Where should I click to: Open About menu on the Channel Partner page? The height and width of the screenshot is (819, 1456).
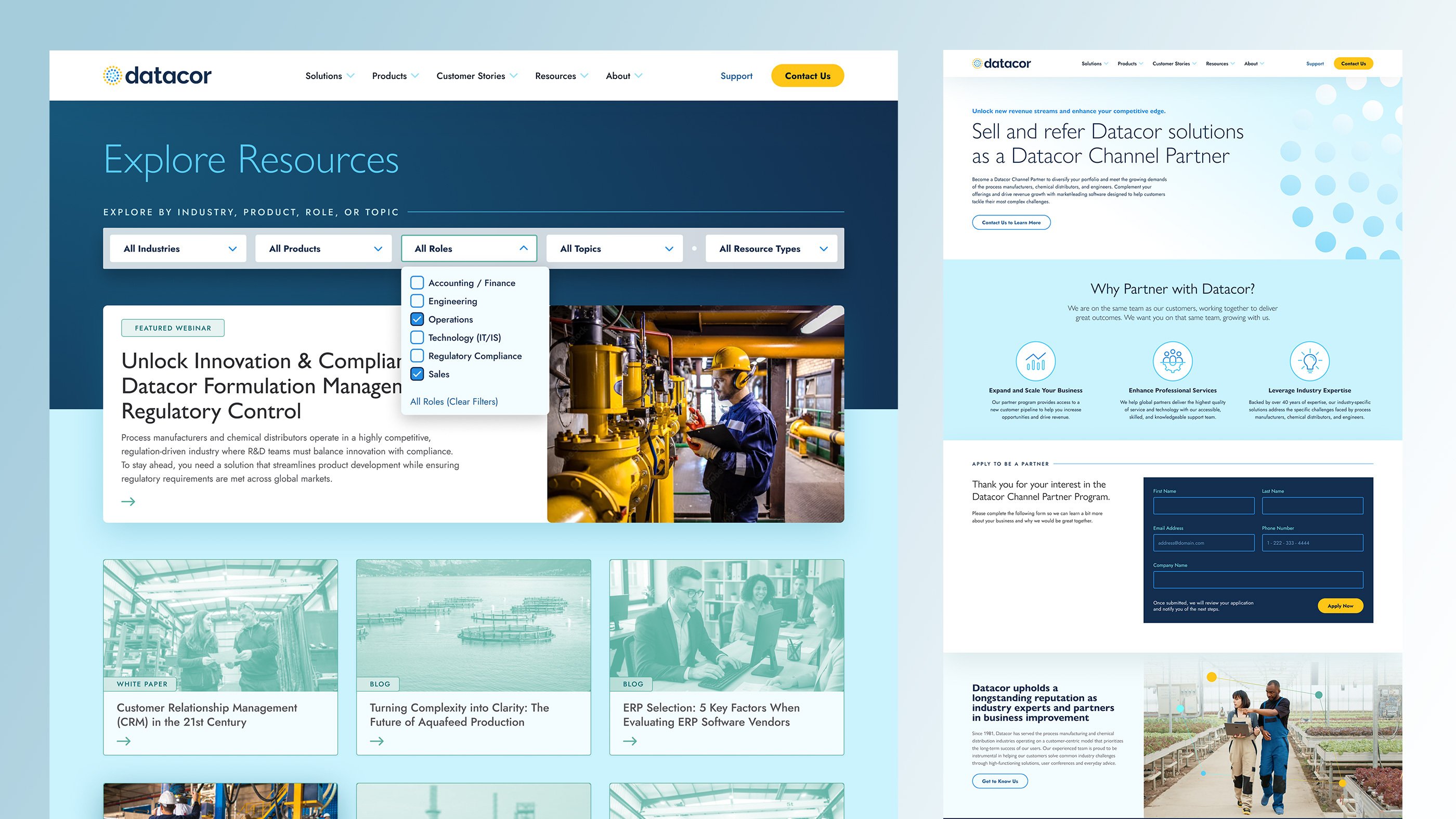point(1254,63)
